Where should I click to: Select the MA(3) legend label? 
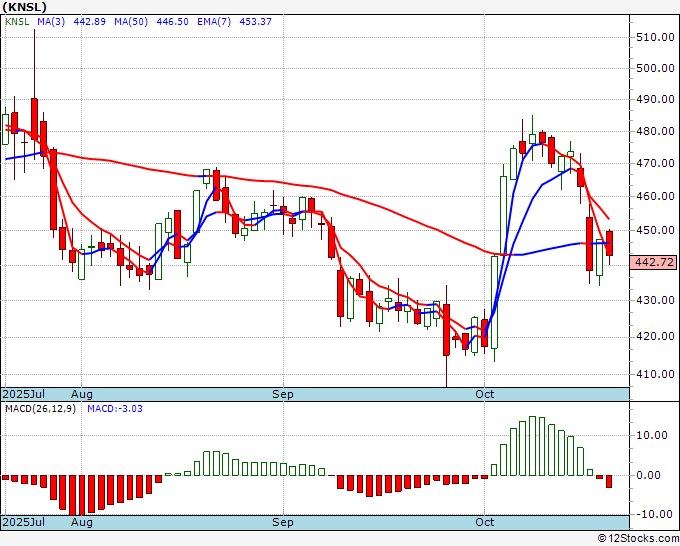51,22
